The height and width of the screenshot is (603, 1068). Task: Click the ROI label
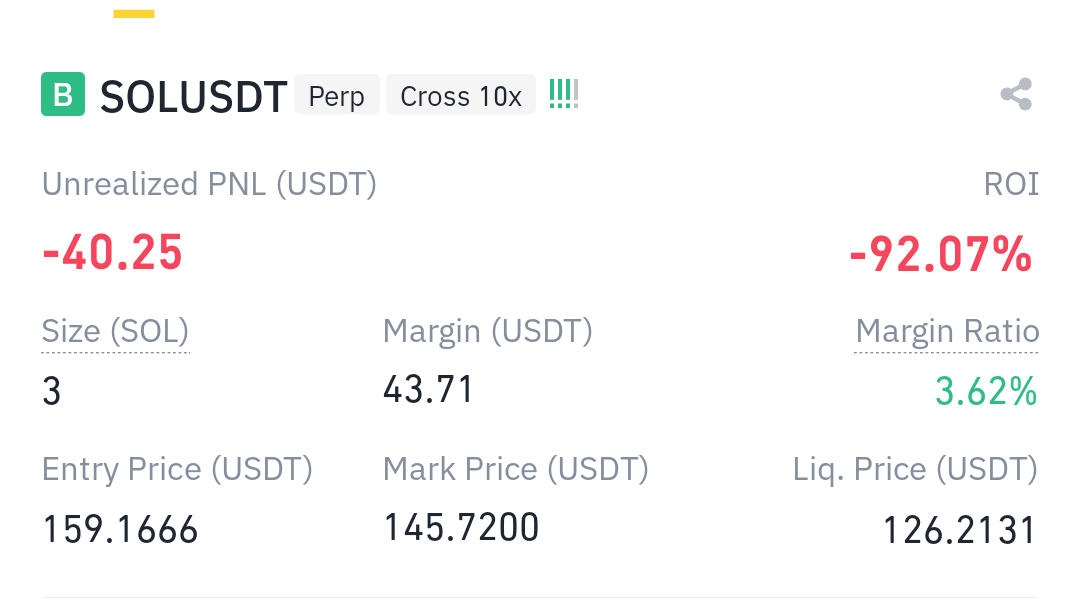pyautogui.click(x=1011, y=185)
